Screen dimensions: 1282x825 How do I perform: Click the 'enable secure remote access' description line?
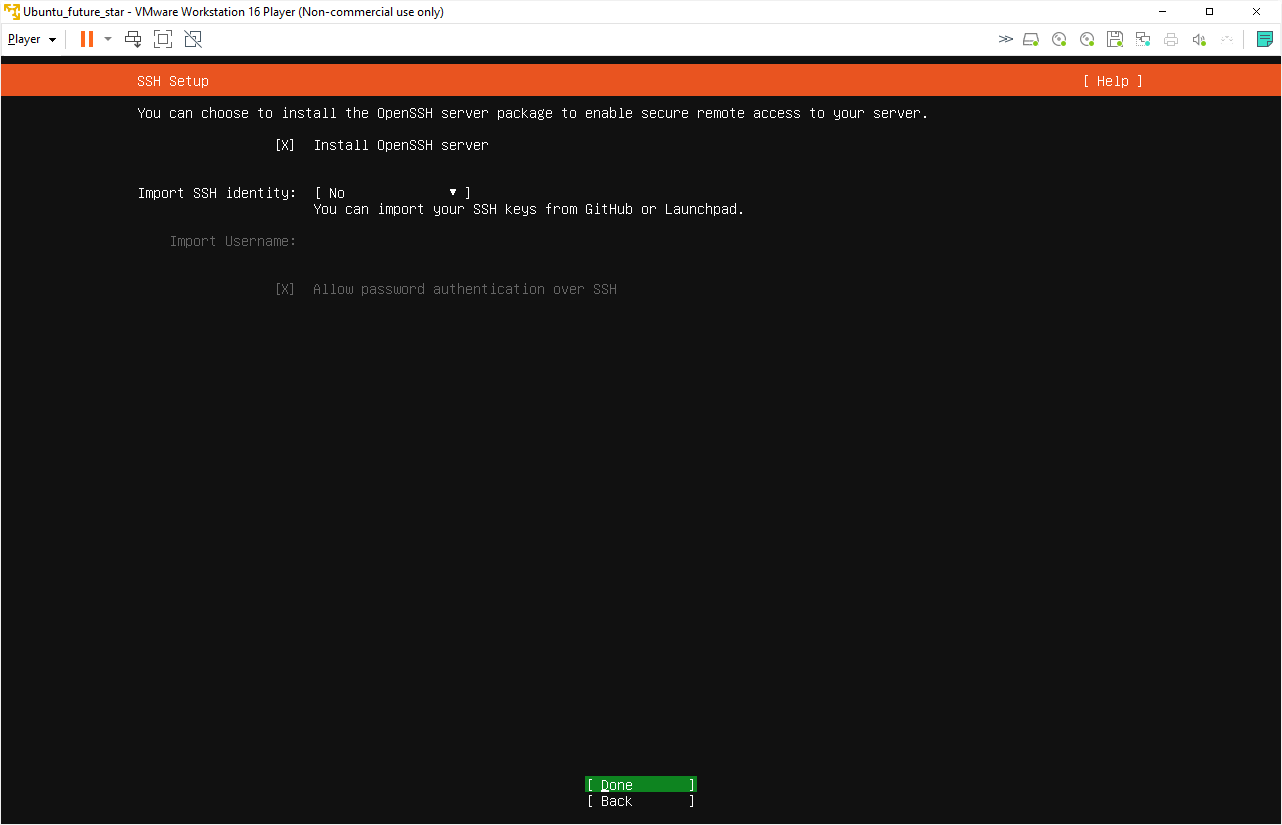click(x=533, y=113)
